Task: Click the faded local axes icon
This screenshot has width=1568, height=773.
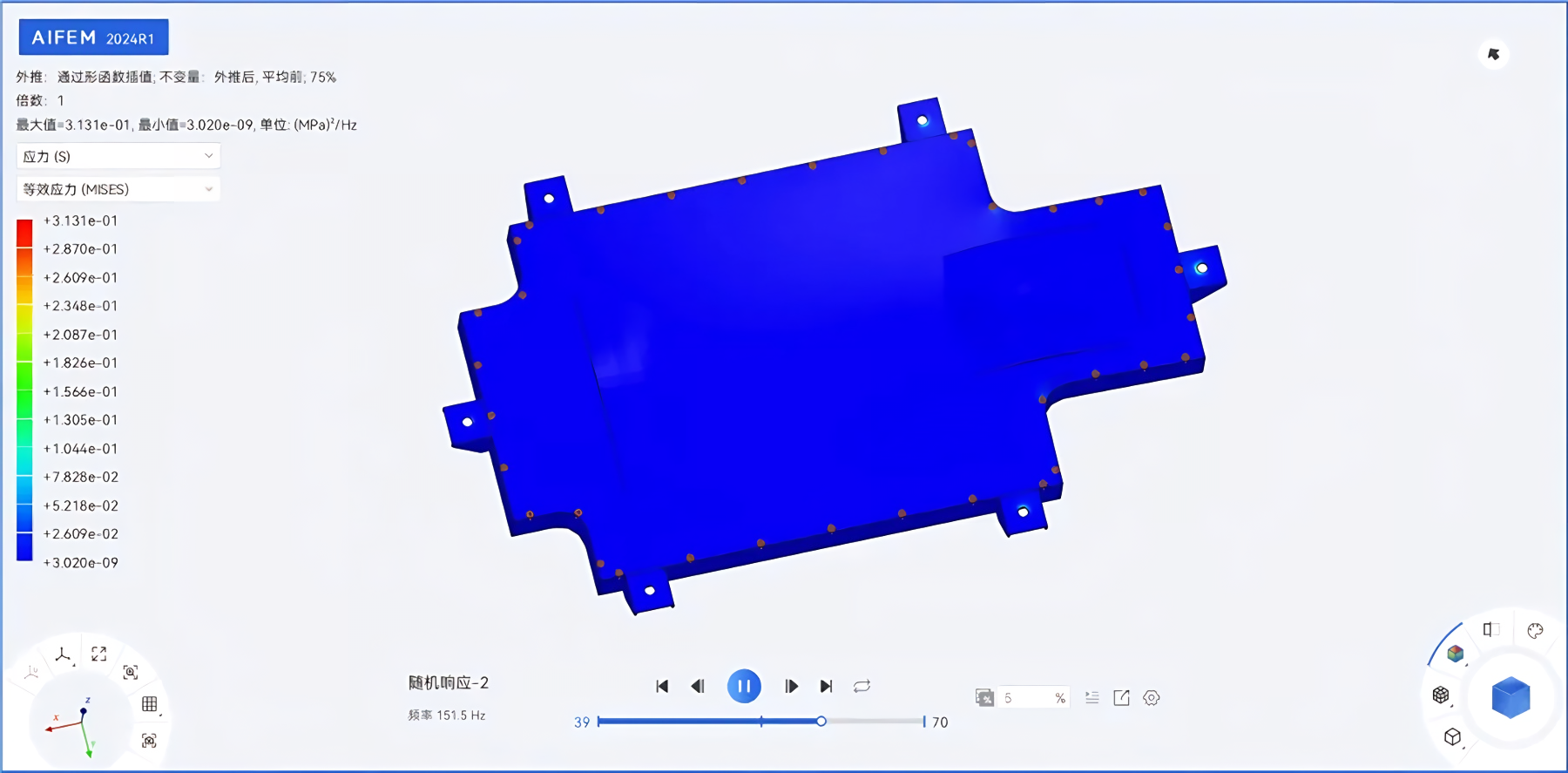Action: (31, 672)
